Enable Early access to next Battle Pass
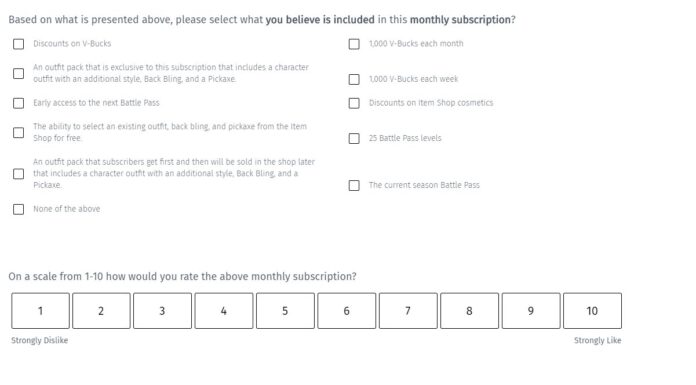The width and height of the screenshot is (696, 385). [18, 103]
